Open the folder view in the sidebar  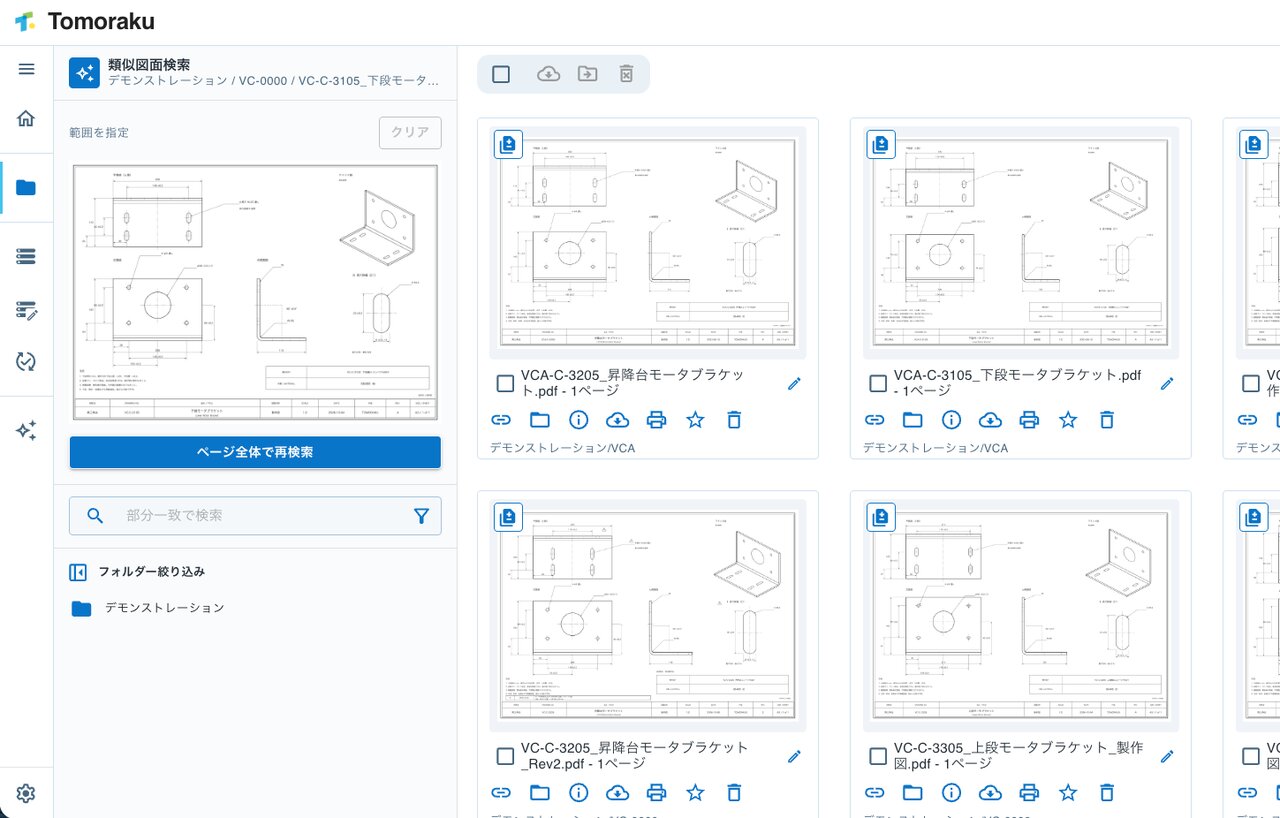click(x=26, y=187)
